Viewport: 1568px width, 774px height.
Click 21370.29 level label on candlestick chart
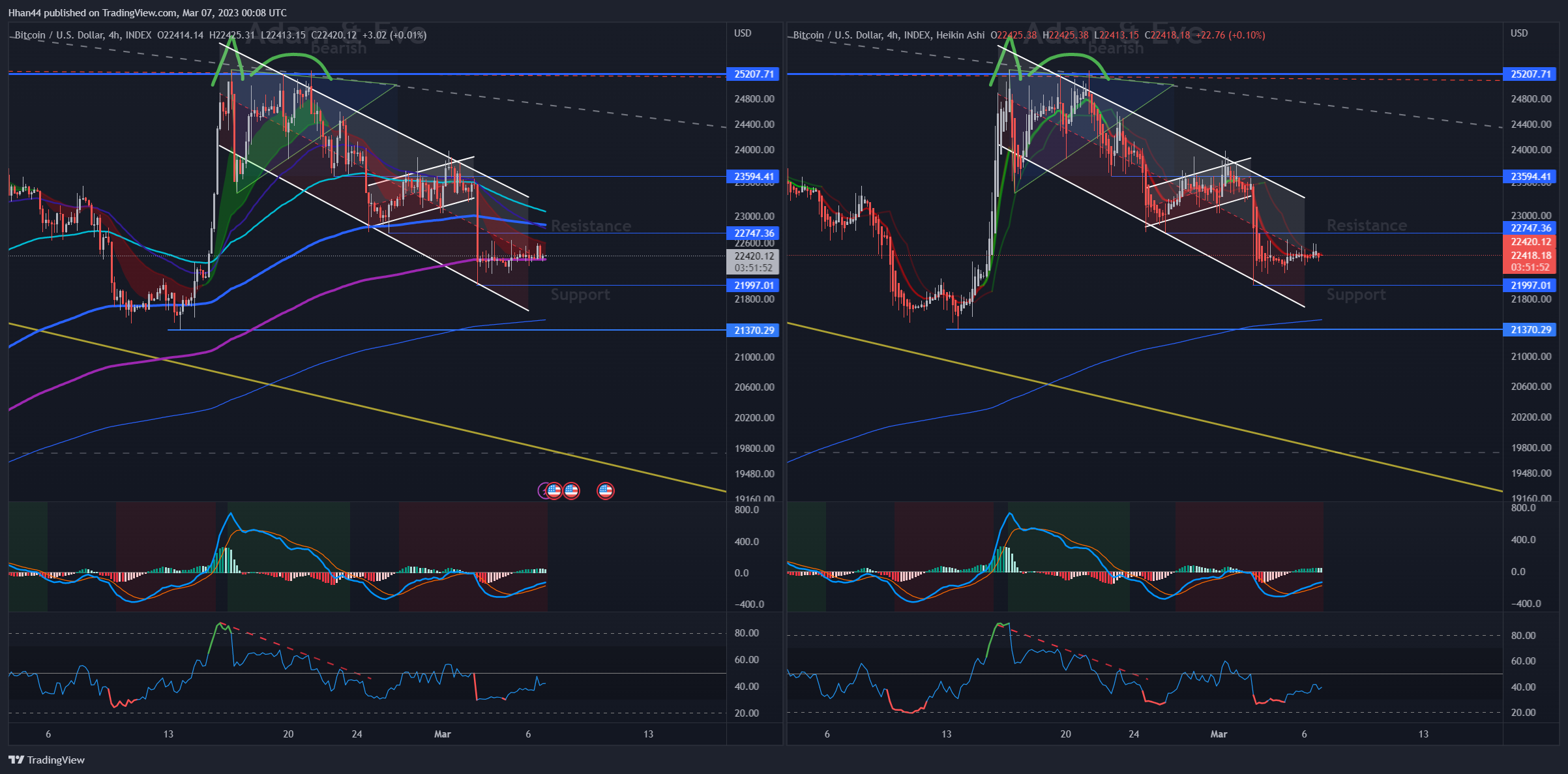tap(754, 330)
